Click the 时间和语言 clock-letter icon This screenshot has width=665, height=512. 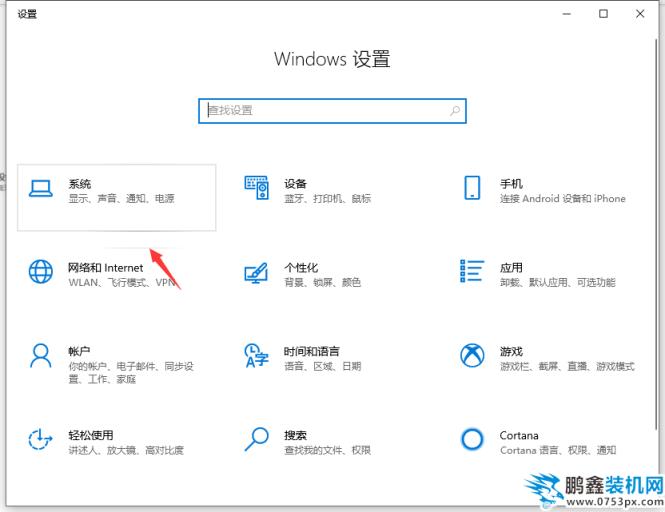click(x=256, y=355)
